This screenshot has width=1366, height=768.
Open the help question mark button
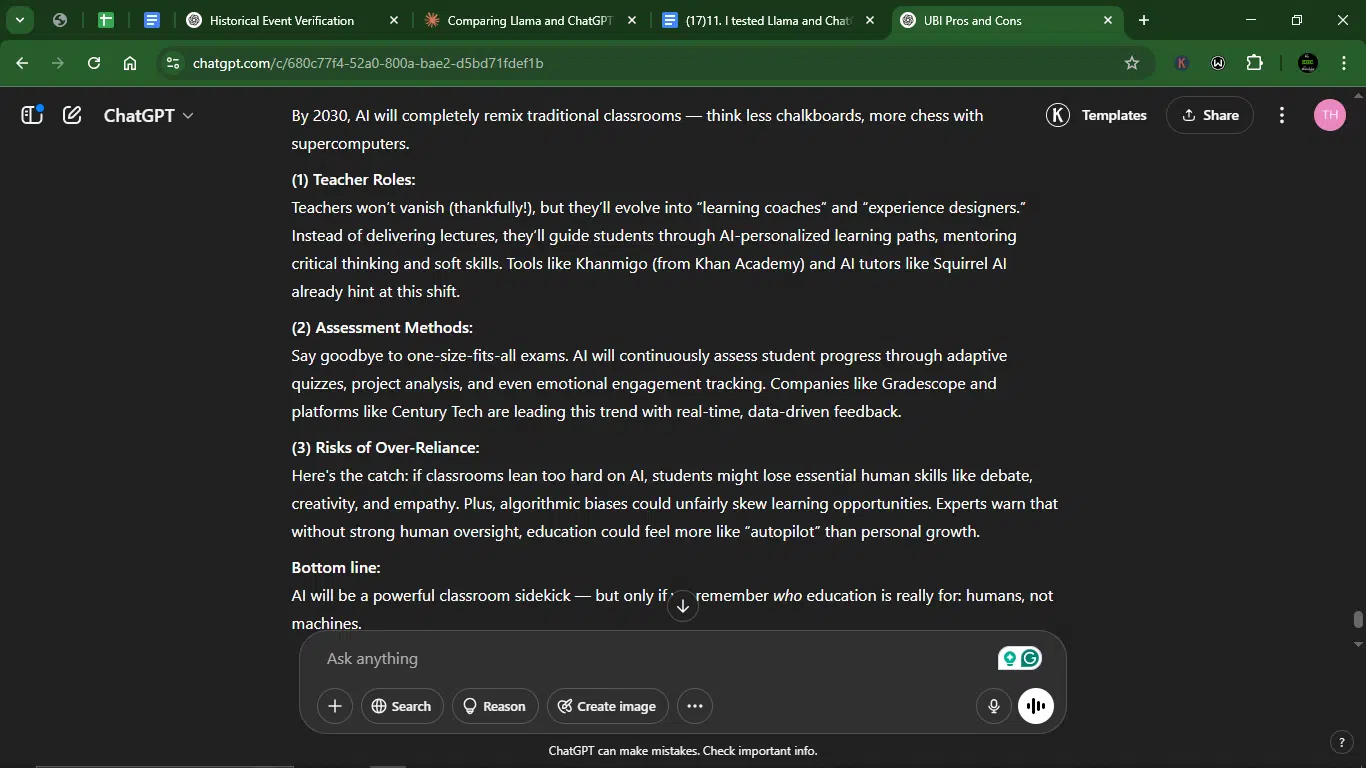pyautogui.click(x=1342, y=742)
